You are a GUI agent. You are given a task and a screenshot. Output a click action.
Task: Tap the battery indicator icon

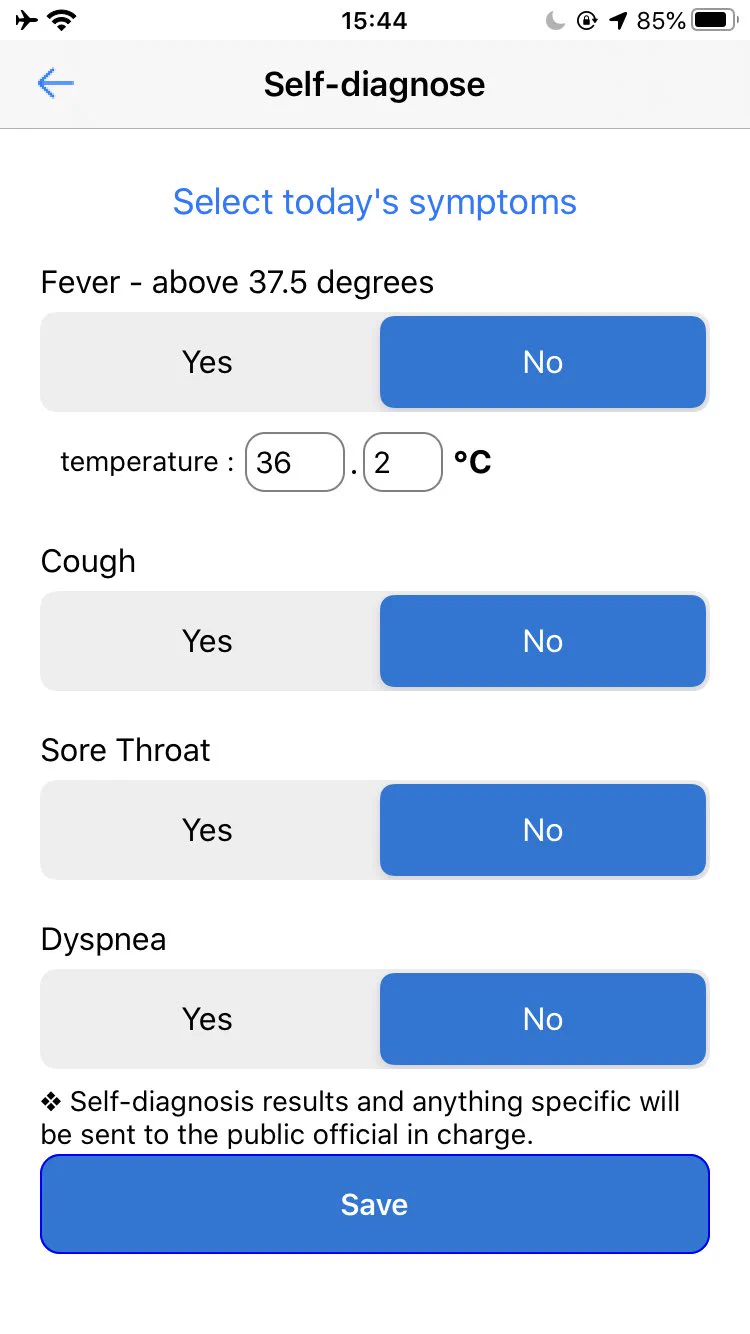(714, 20)
